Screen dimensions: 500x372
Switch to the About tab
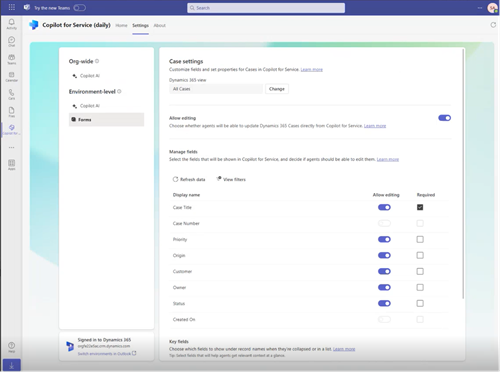pos(159,25)
